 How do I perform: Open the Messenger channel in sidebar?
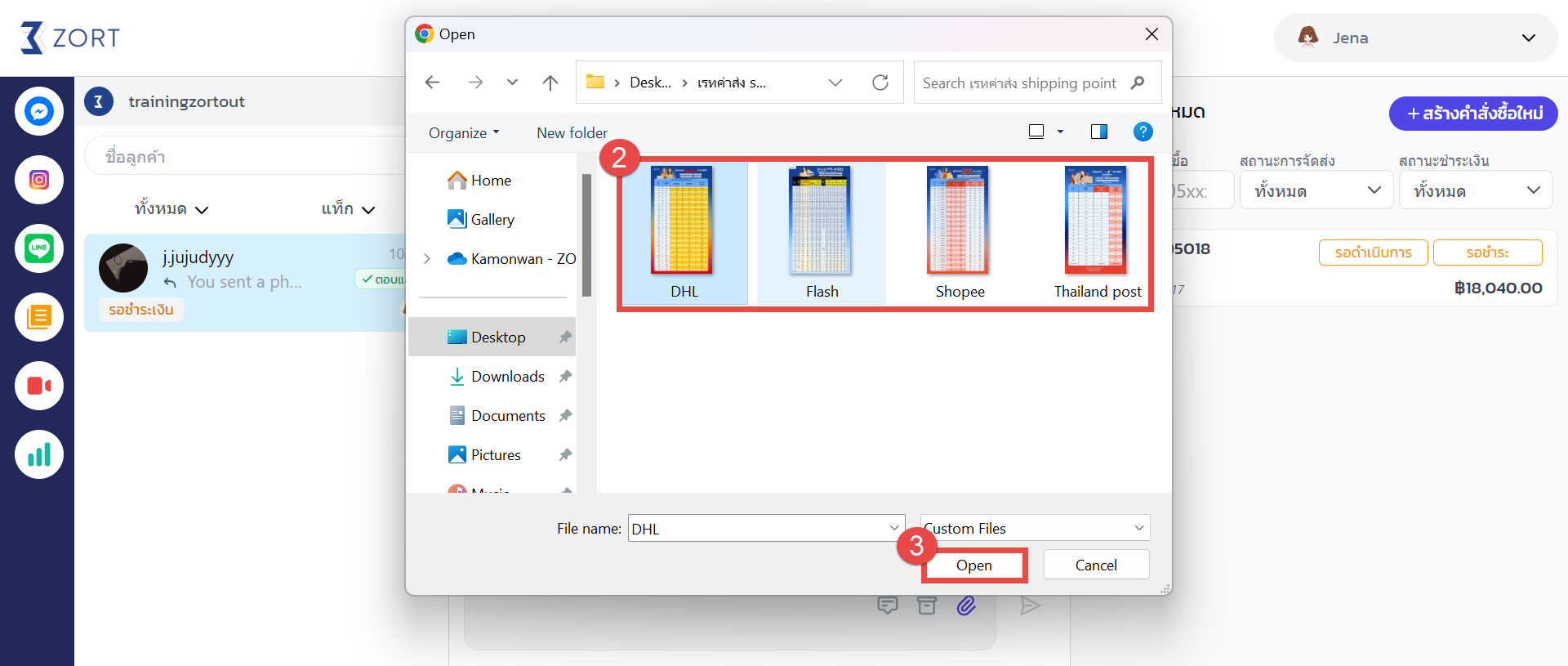(39, 111)
